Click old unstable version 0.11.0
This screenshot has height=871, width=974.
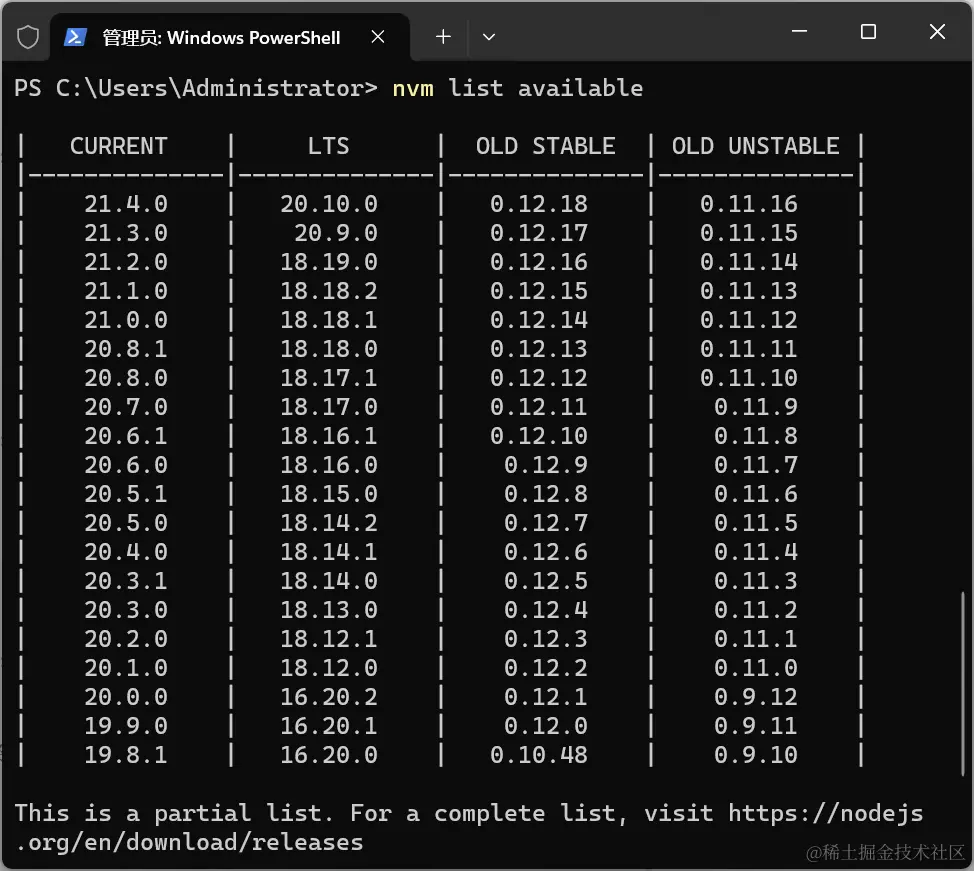755,668
